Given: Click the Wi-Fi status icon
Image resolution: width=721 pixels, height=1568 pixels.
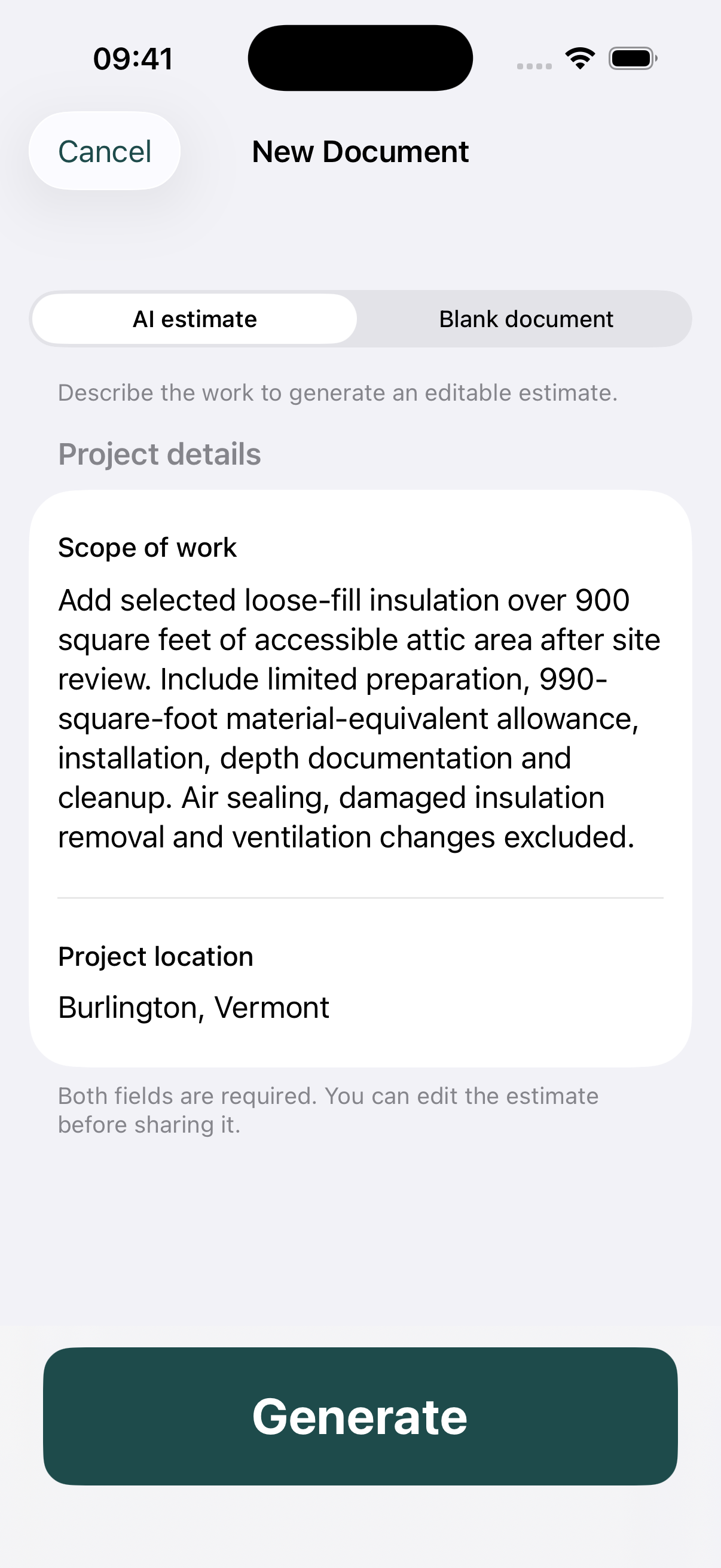Looking at the screenshot, I should tap(580, 59).
